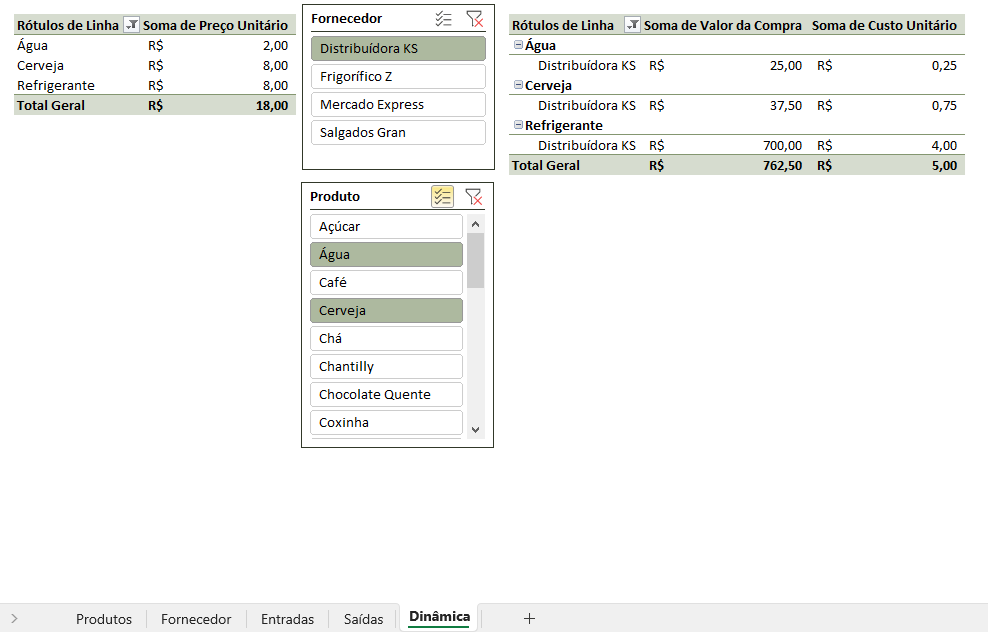This screenshot has width=988, height=632.
Task: Toggle multi-select in Fornecedor slicer
Action: pyautogui.click(x=443, y=19)
